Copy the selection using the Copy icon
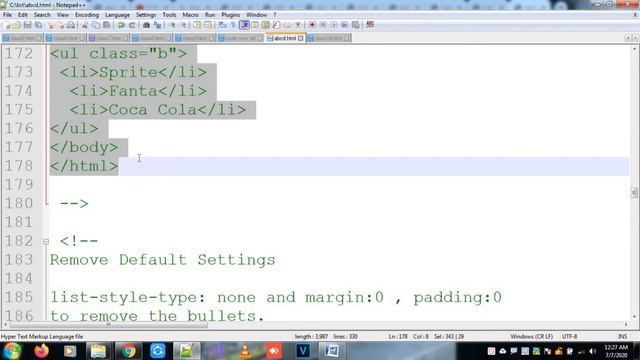 coord(96,25)
